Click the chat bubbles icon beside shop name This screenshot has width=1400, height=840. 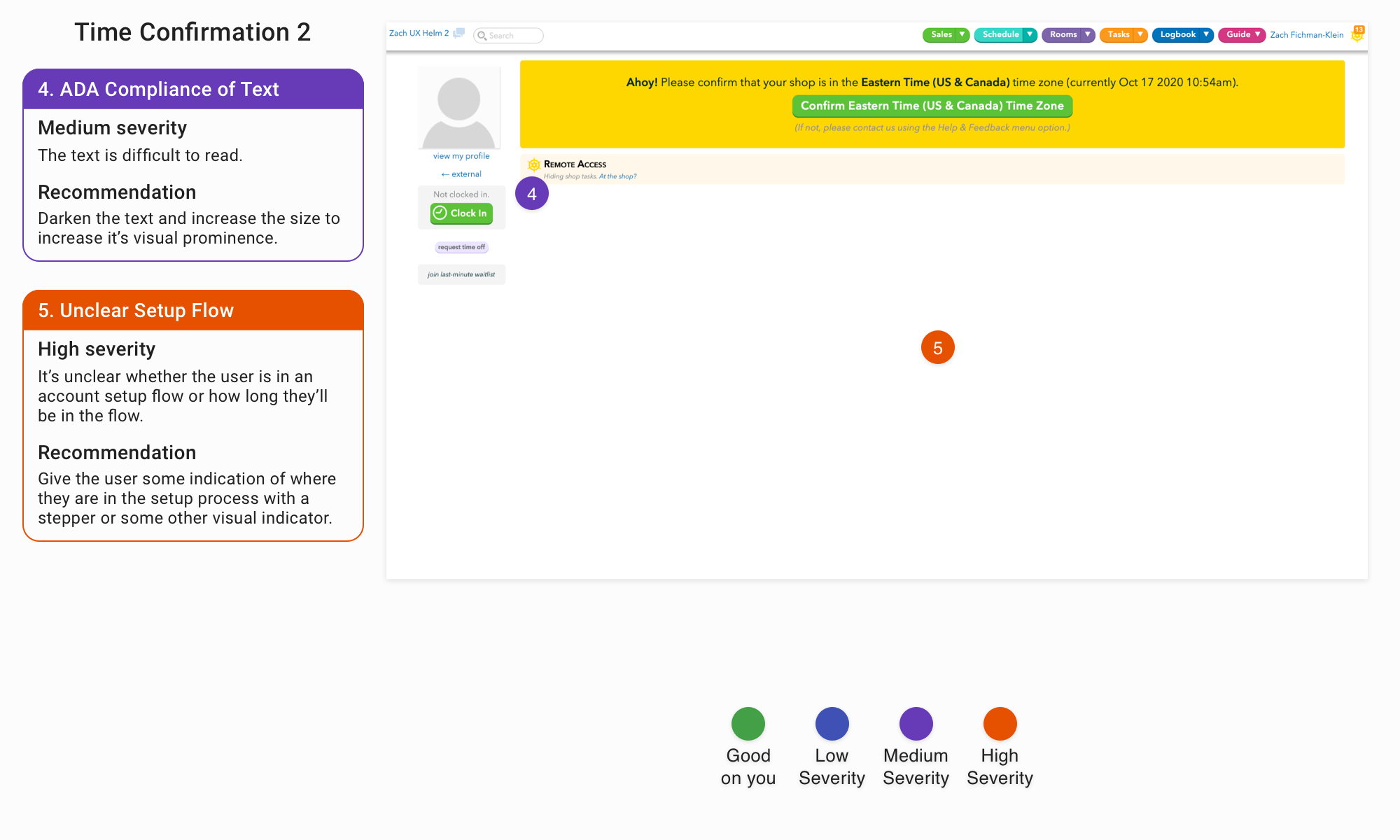pos(459,33)
